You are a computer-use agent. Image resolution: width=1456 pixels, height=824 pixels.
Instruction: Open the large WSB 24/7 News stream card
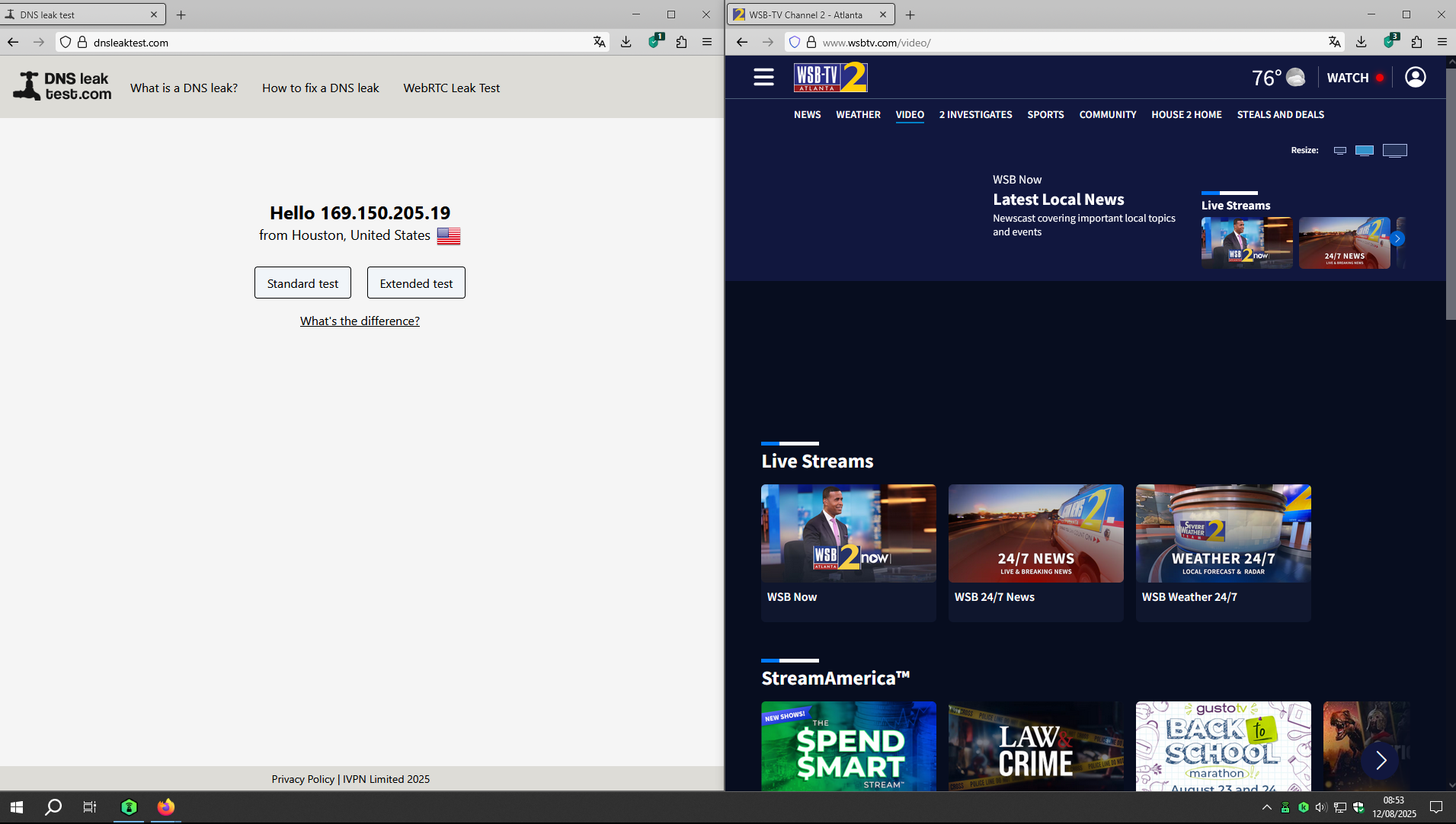1036,553
